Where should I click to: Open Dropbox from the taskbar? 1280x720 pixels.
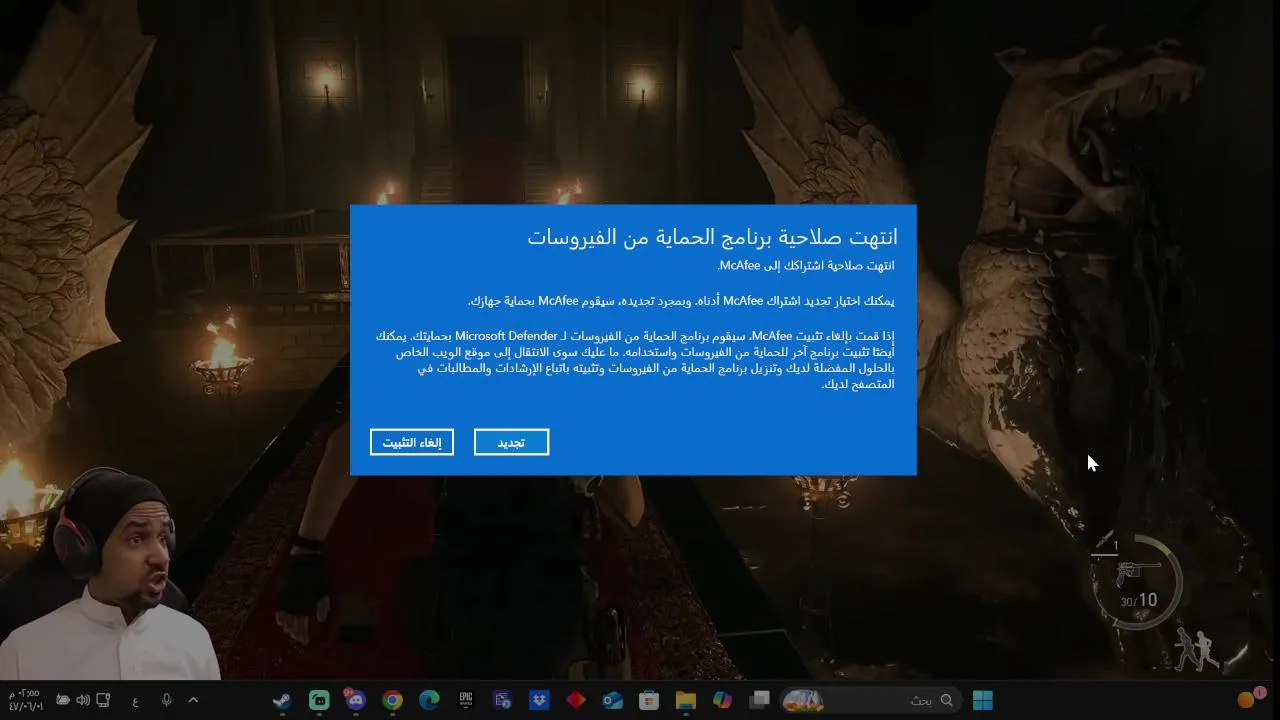click(539, 700)
